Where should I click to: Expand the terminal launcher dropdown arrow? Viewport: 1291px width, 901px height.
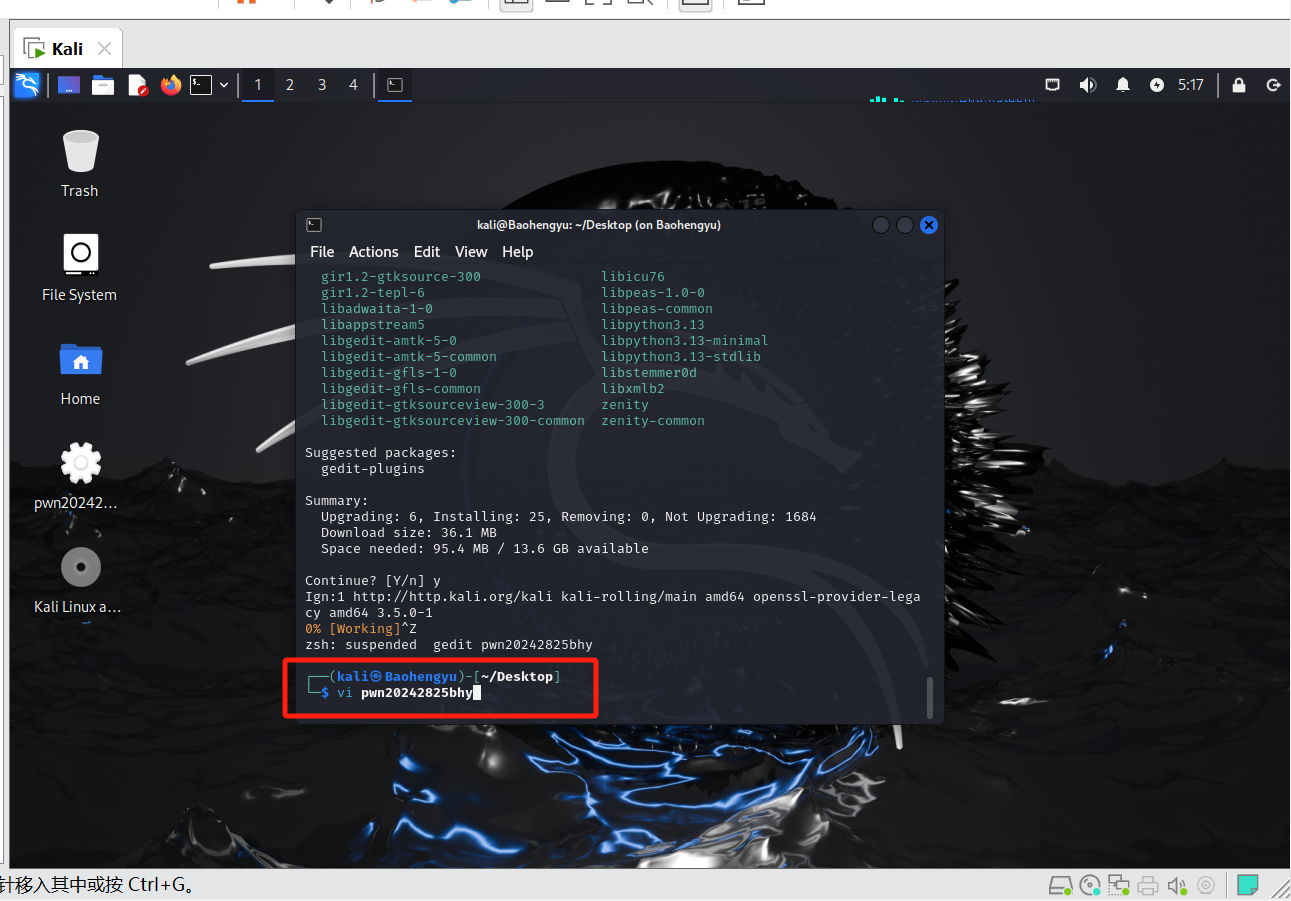coord(224,85)
